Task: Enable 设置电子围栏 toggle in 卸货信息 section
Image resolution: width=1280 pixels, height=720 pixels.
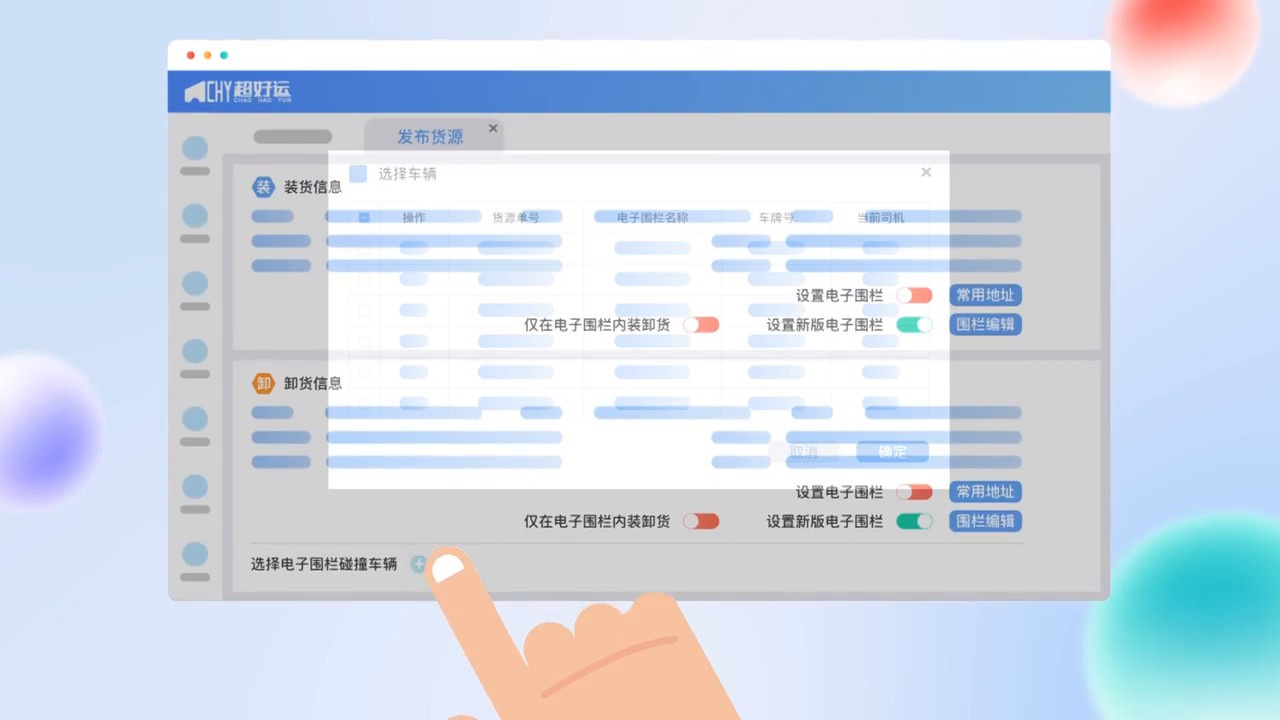Action: [x=914, y=492]
